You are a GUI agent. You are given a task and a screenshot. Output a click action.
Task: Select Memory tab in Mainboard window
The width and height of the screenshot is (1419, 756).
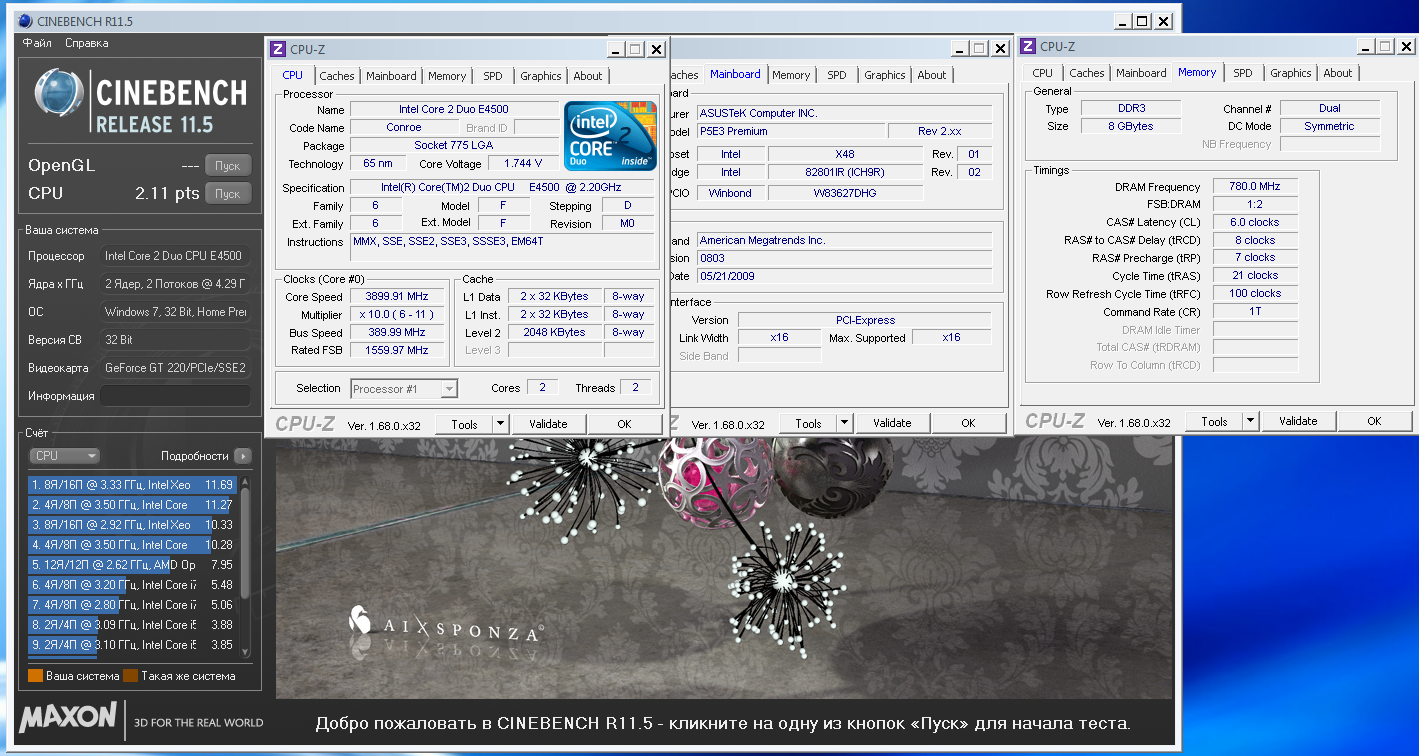pyautogui.click(x=791, y=75)
